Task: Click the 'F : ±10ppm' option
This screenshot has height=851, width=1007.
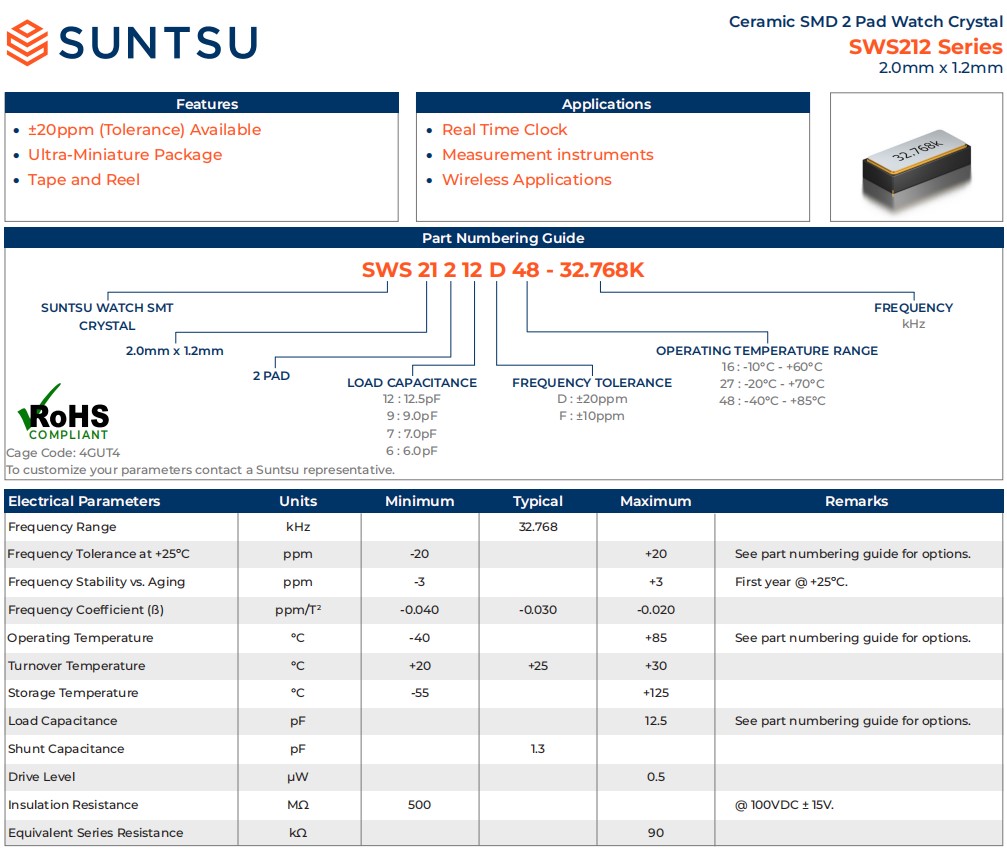Action: [x=591, y=416]
